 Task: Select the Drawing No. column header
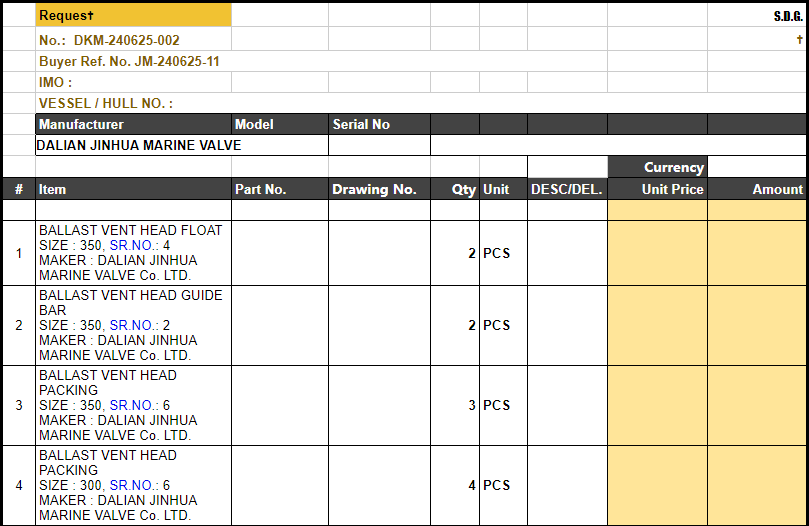379,189
